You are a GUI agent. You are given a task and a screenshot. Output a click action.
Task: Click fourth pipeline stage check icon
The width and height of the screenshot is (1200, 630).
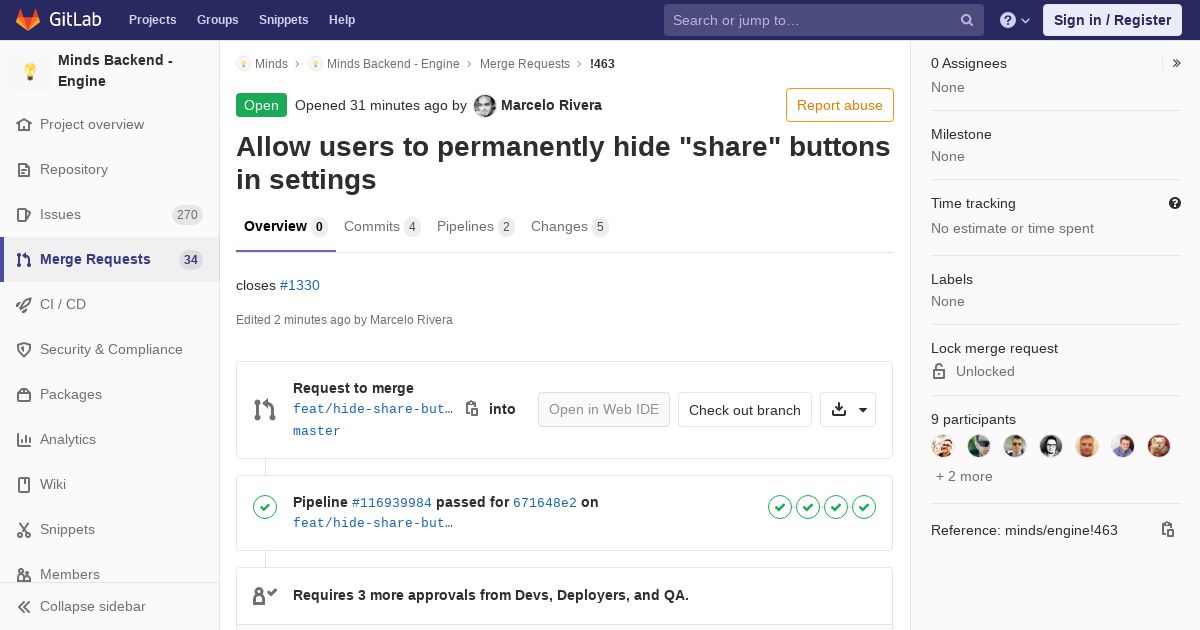(x=864, y=507)
